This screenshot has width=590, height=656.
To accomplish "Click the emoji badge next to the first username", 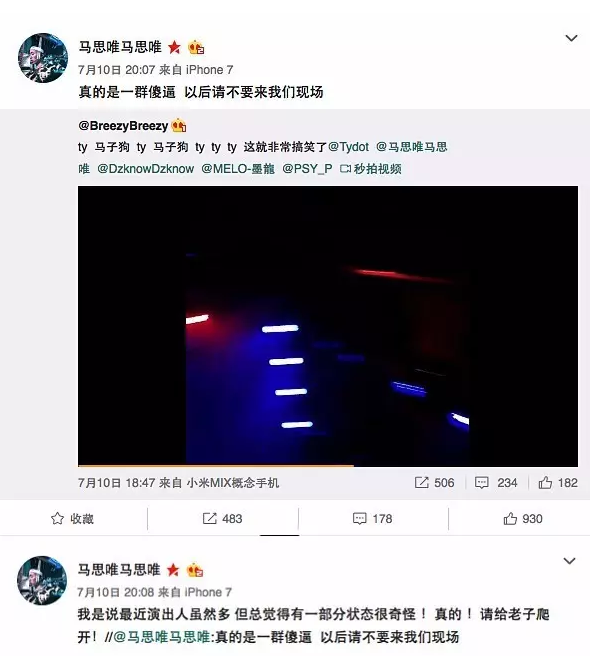I will pos(196,48).
